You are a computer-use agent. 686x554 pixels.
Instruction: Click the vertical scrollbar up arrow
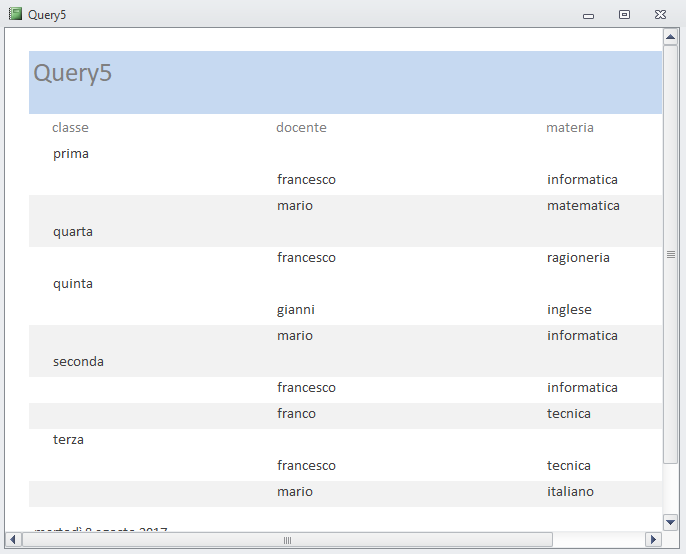670,37
